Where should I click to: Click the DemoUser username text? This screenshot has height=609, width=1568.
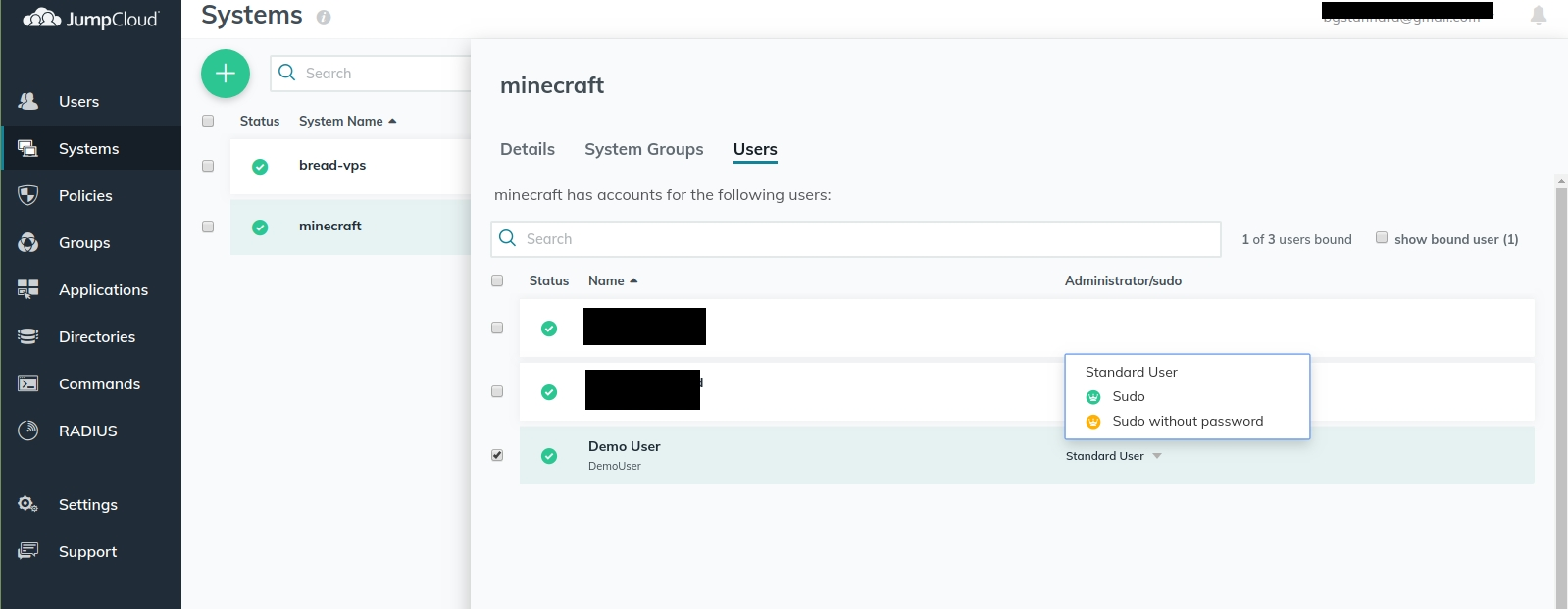coord(615,466)
